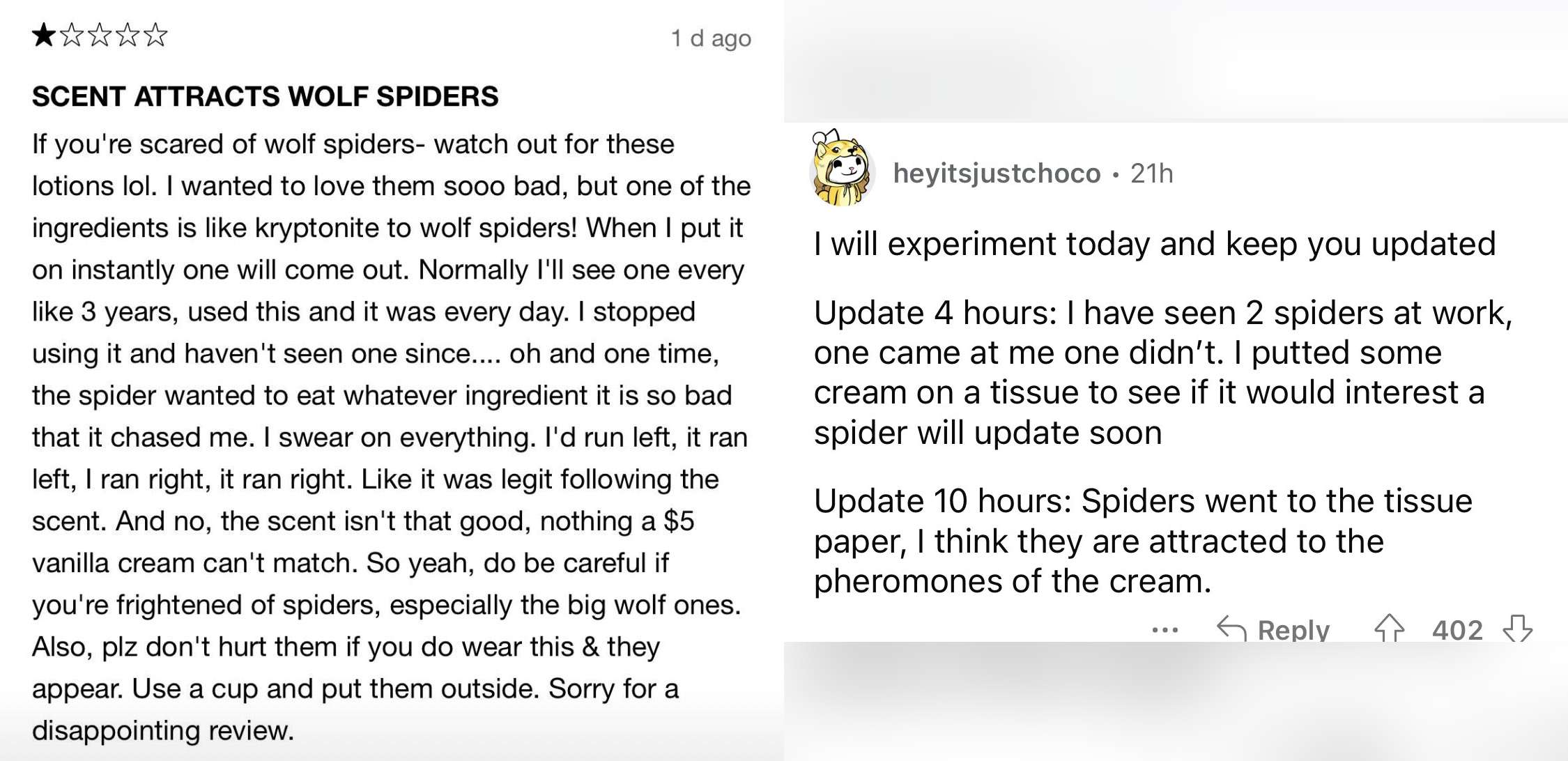Click the comment's 21h timestamp
This screenshot has height=761, width=1568.
[x=1151, y=174]
